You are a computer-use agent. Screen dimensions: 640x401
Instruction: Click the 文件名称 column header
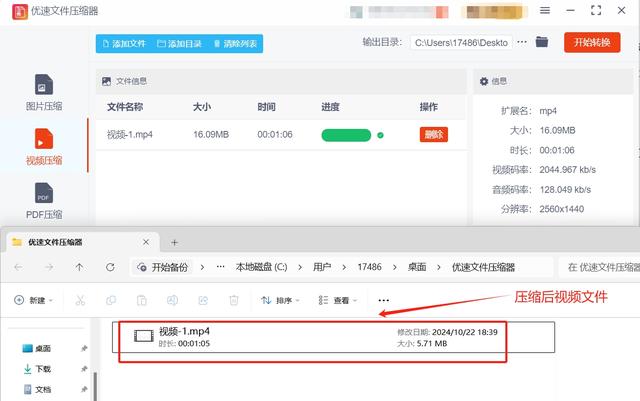125,107
